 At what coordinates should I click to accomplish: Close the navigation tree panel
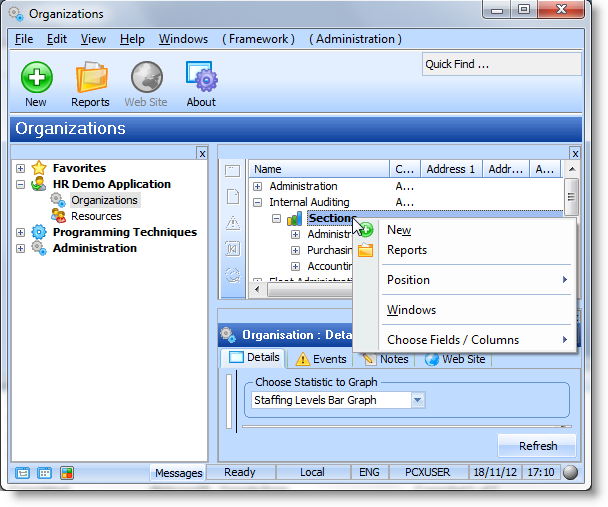point(202,154)
